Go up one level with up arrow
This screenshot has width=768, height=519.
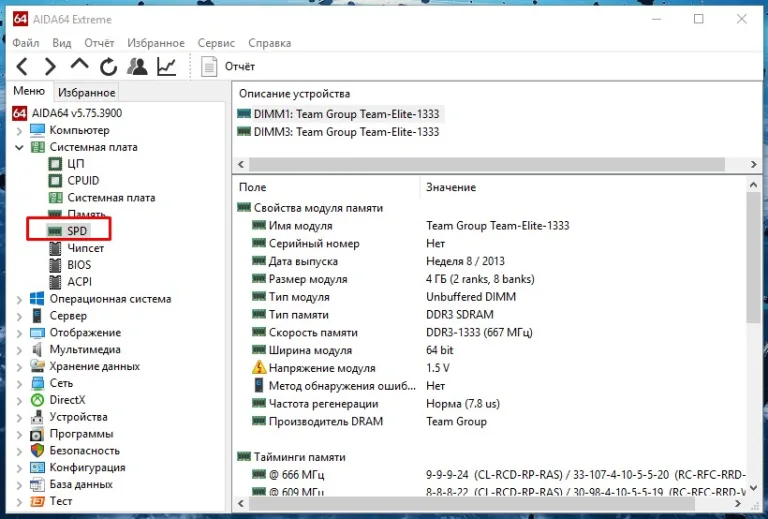pyautogui.click(x=79, y=65)
